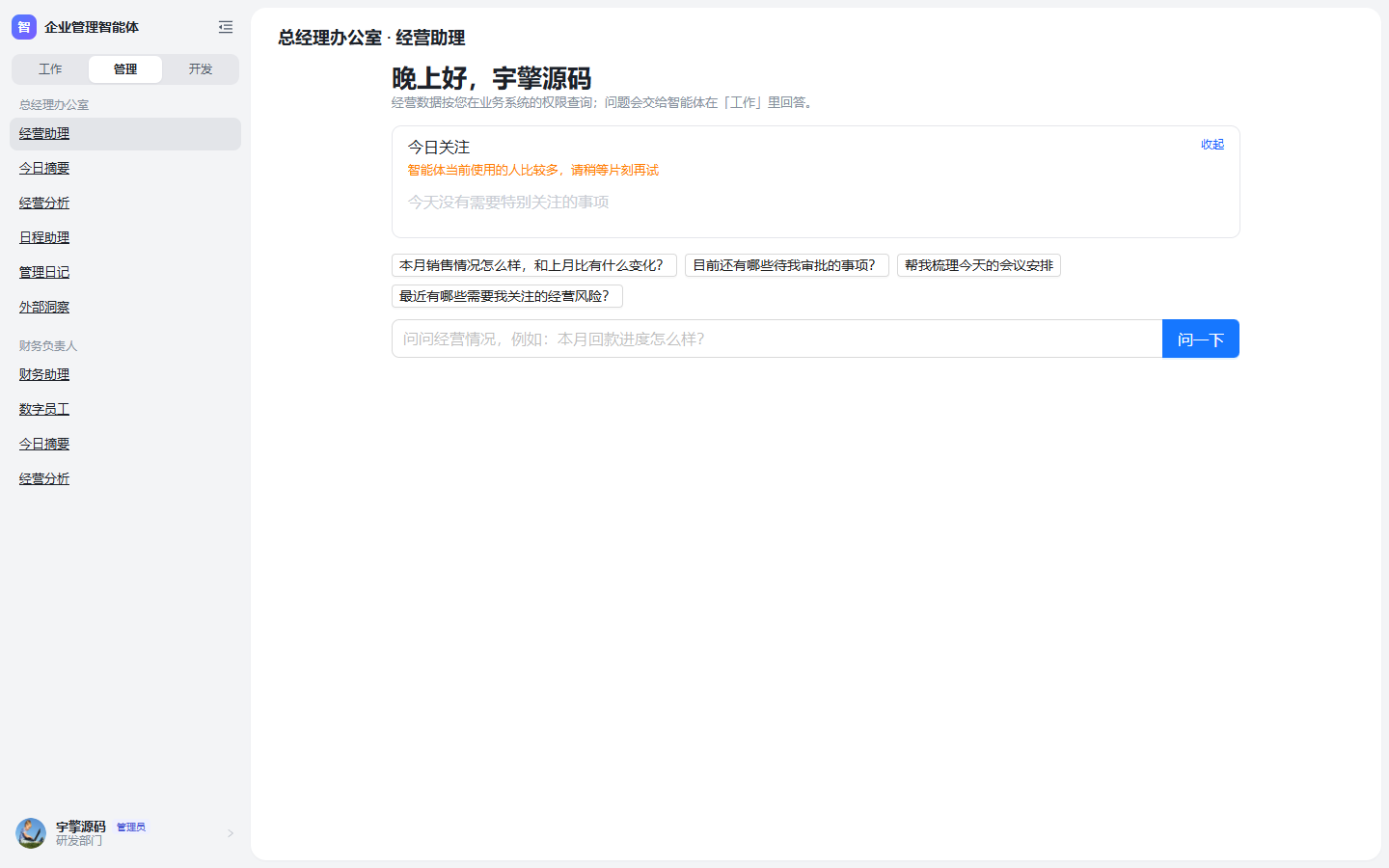Click the 今日关注 card heading

(439, 148)
